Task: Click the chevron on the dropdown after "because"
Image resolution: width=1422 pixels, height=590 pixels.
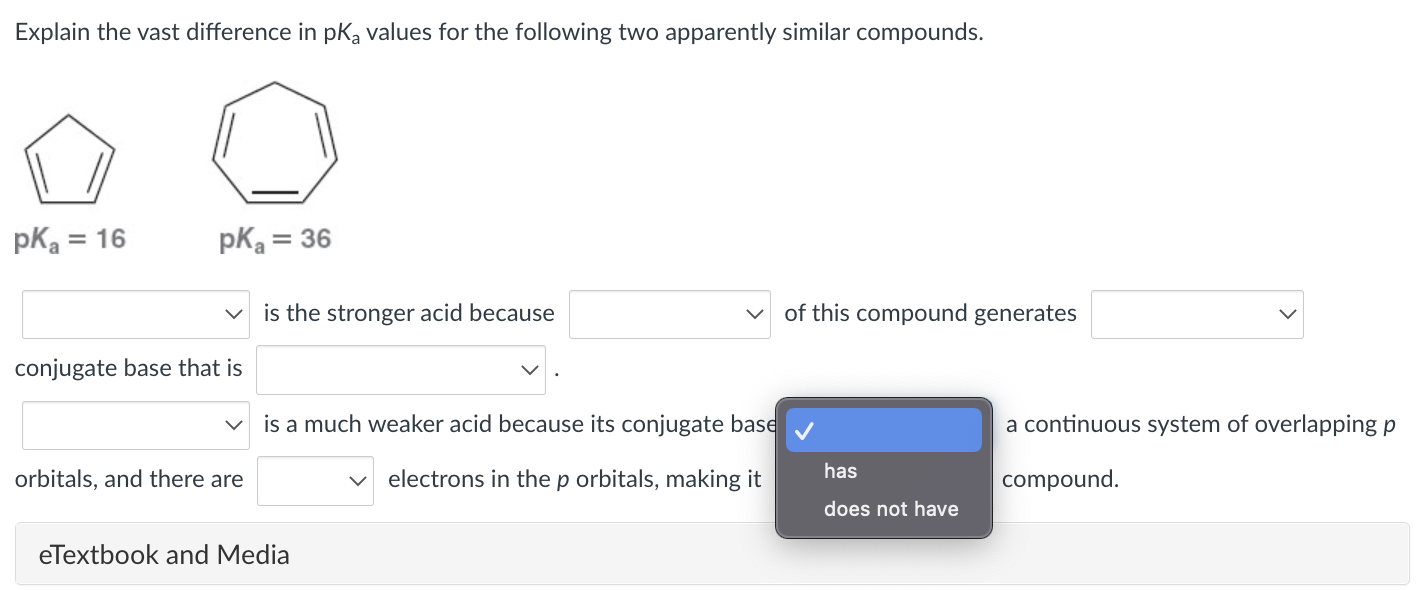Action: 757,314
